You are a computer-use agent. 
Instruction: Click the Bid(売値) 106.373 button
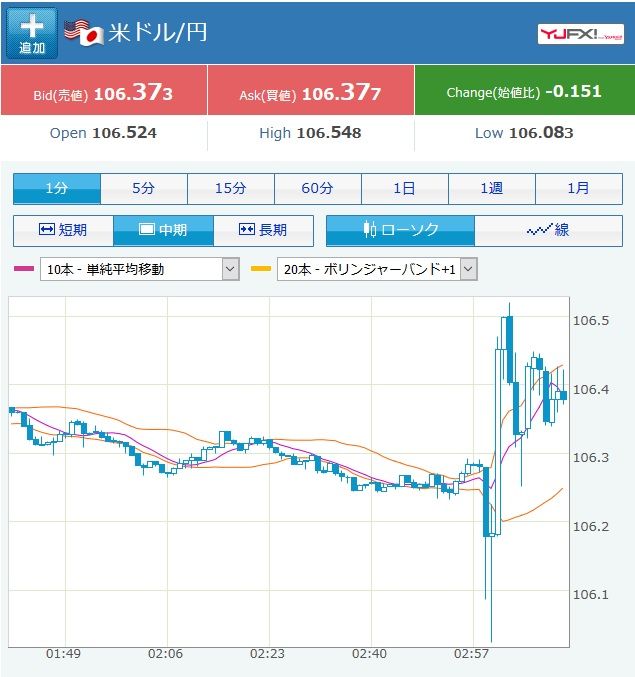coord(104,90)
